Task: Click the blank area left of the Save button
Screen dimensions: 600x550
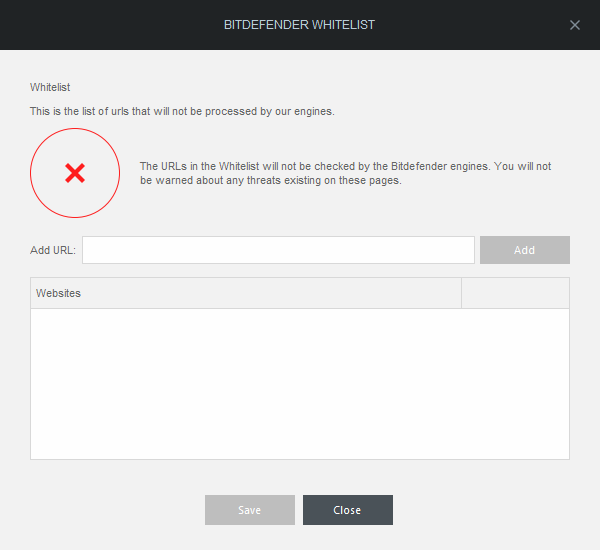Action: pyautogui.click(x=110, y=510)
